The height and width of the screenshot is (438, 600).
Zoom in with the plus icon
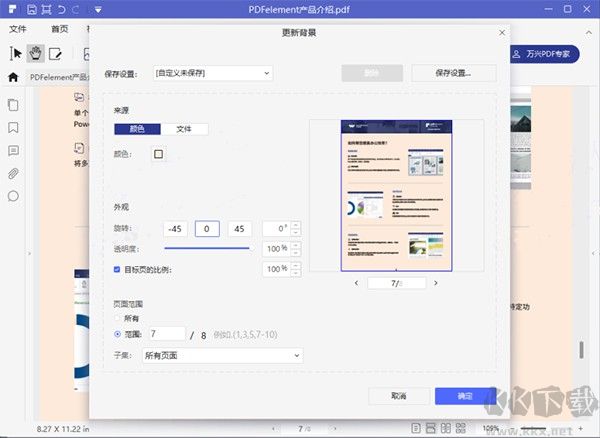click(581, 428)
